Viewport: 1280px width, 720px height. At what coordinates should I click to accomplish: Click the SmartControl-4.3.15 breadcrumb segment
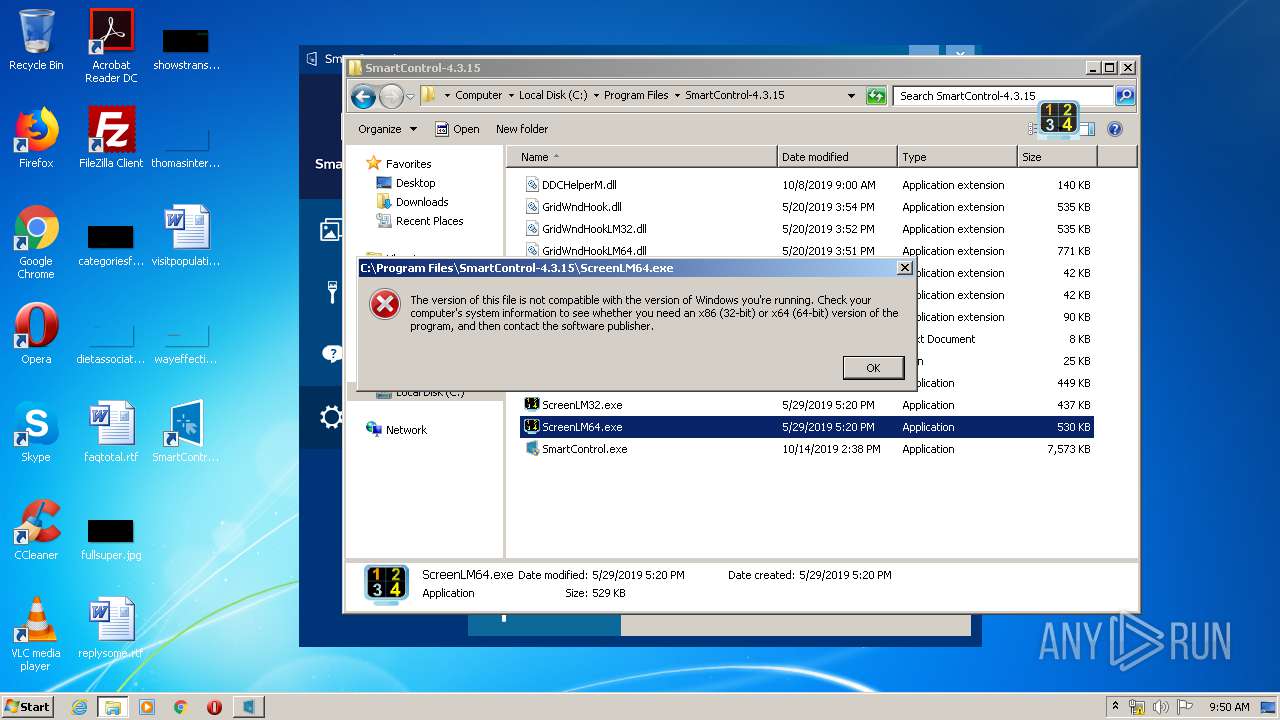(735, 96)
